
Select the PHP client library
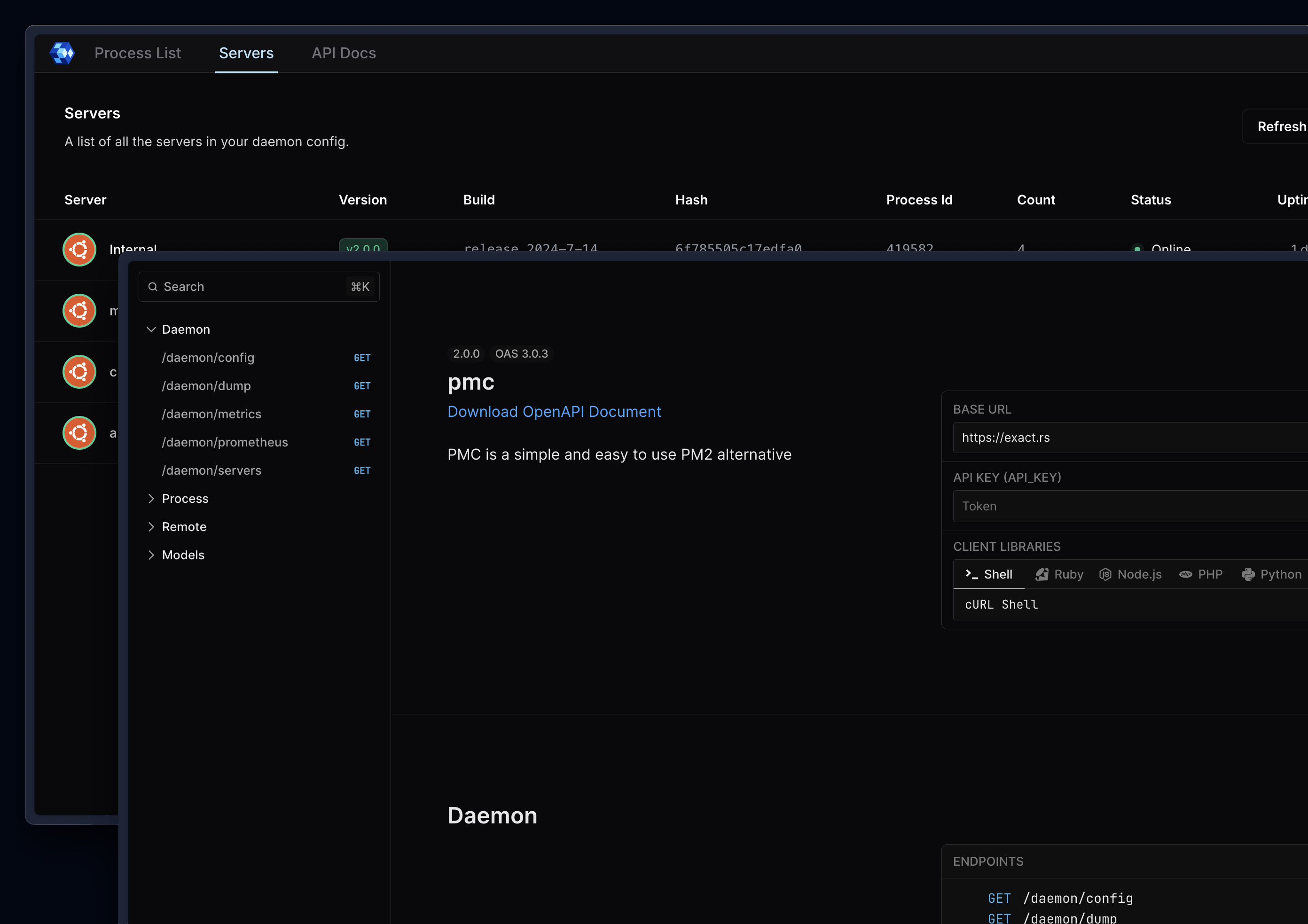tap(1201, 574)
